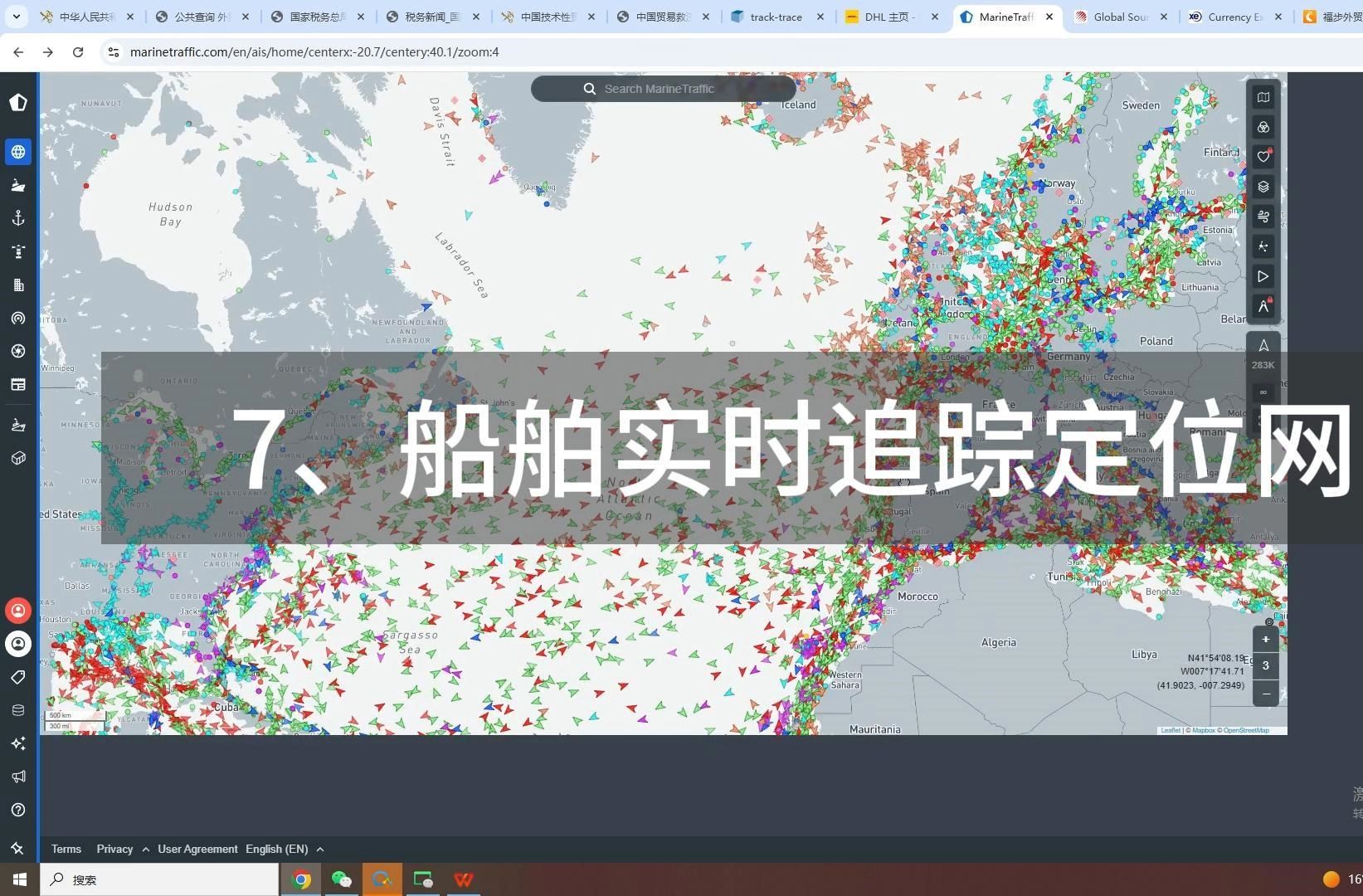Screen dimensions: 1363x896
Task: Open the User Agreement link
Action: (x=197, y=849)
